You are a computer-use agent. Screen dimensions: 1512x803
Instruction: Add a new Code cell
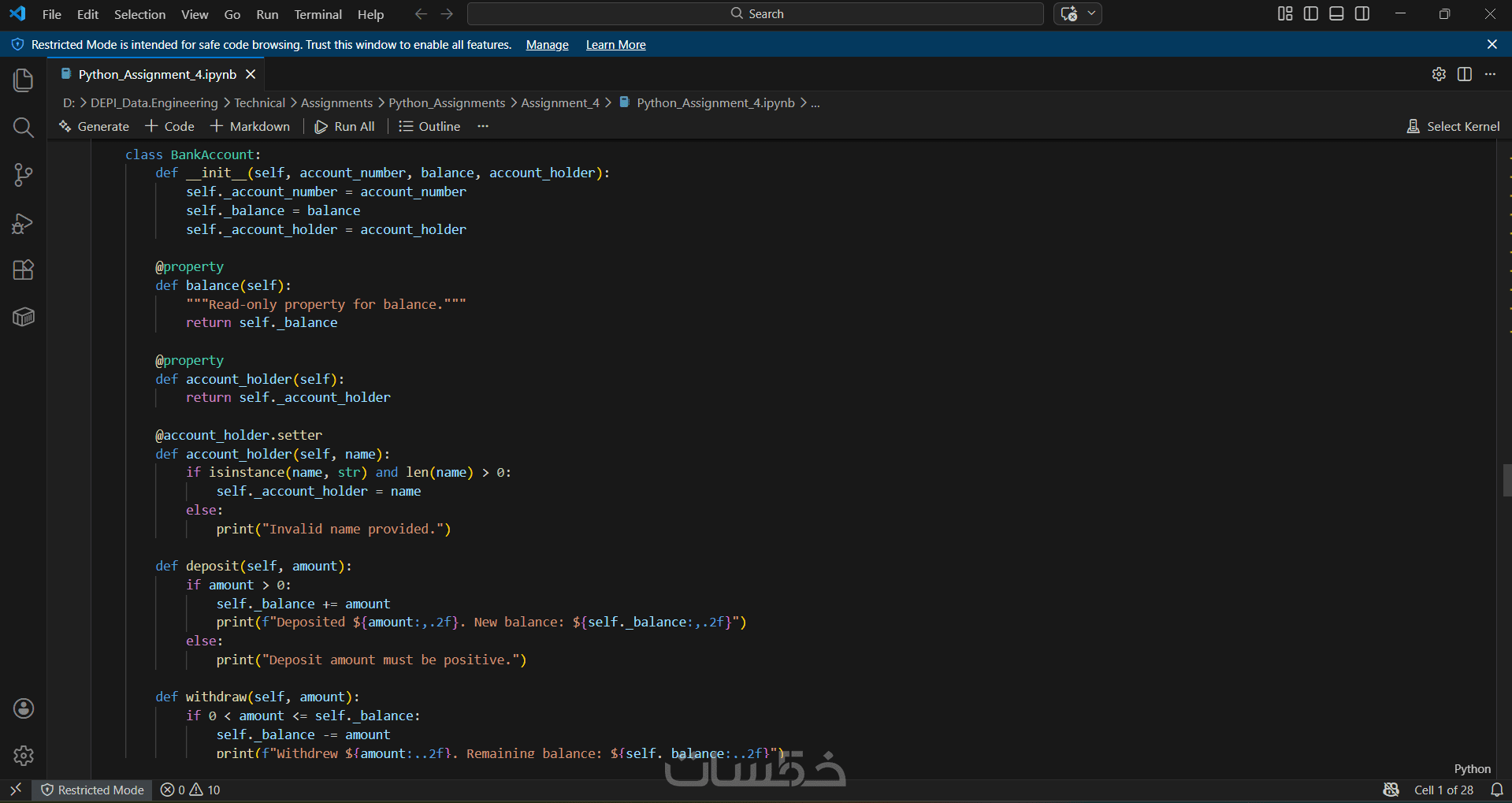(169, 126)
